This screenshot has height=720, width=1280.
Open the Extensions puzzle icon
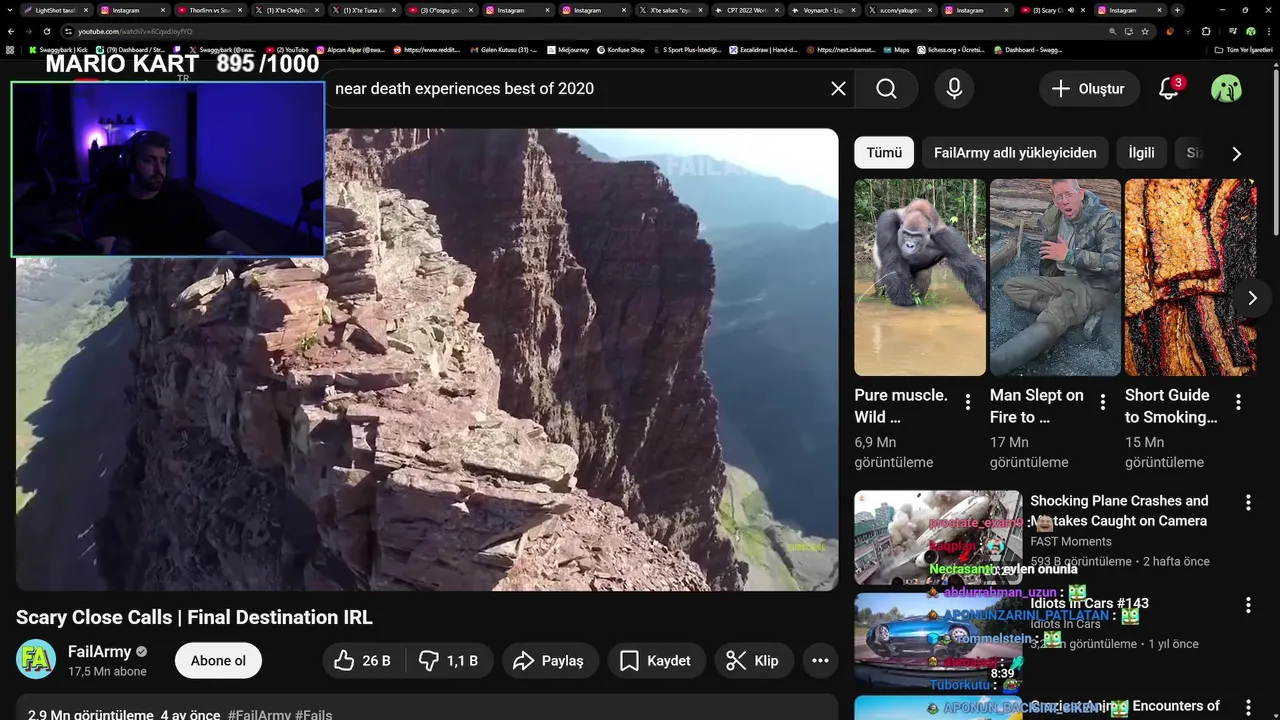1206,31
